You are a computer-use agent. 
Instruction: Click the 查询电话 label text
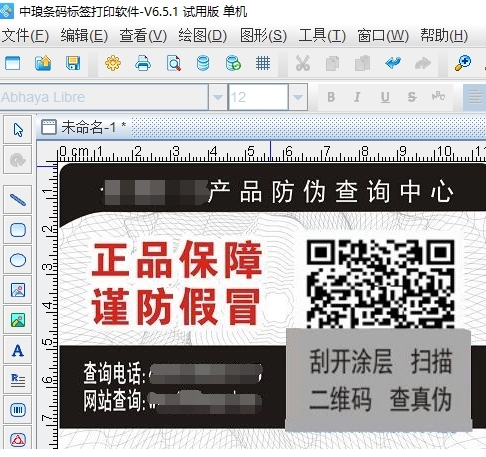coord(113,373)
